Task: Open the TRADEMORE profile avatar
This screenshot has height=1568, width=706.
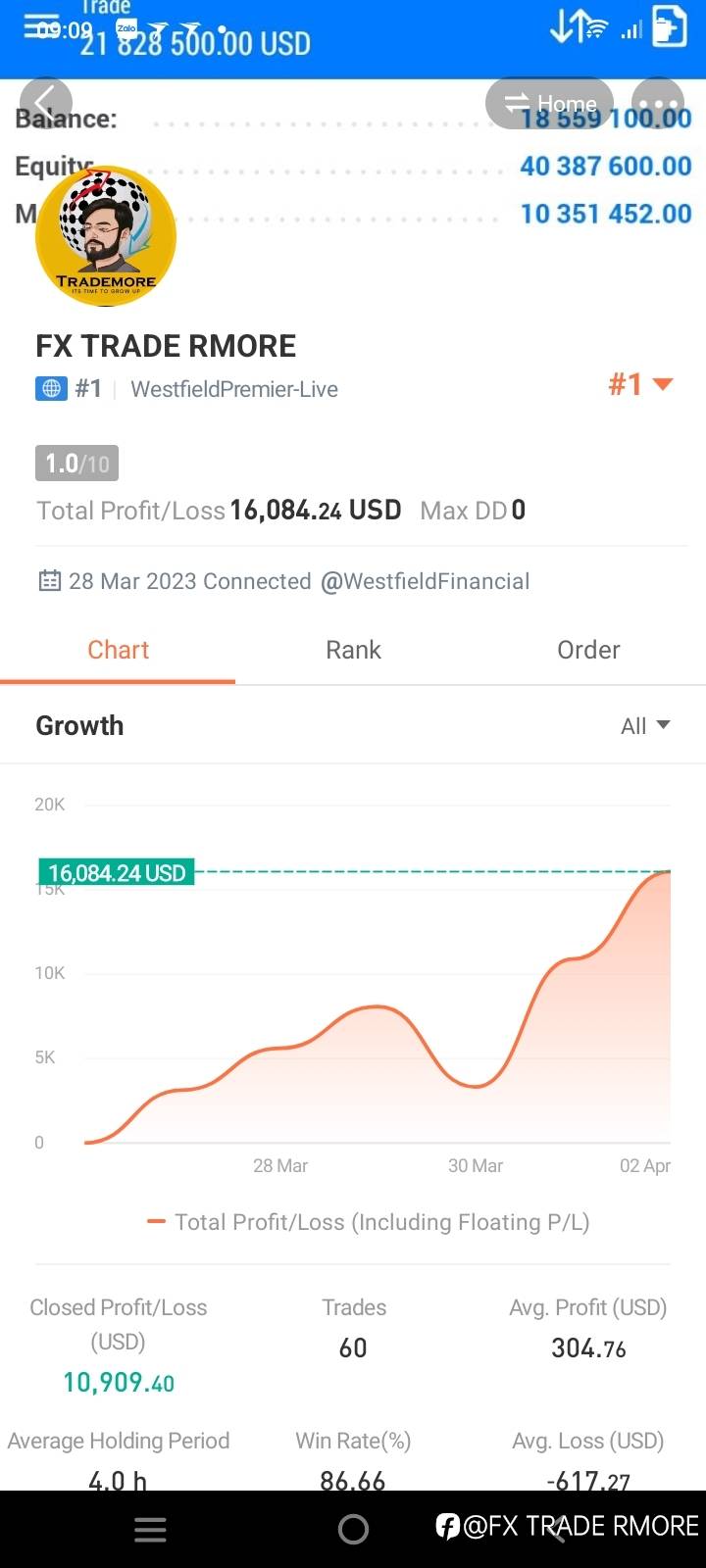Action: [x=106, y=236]
